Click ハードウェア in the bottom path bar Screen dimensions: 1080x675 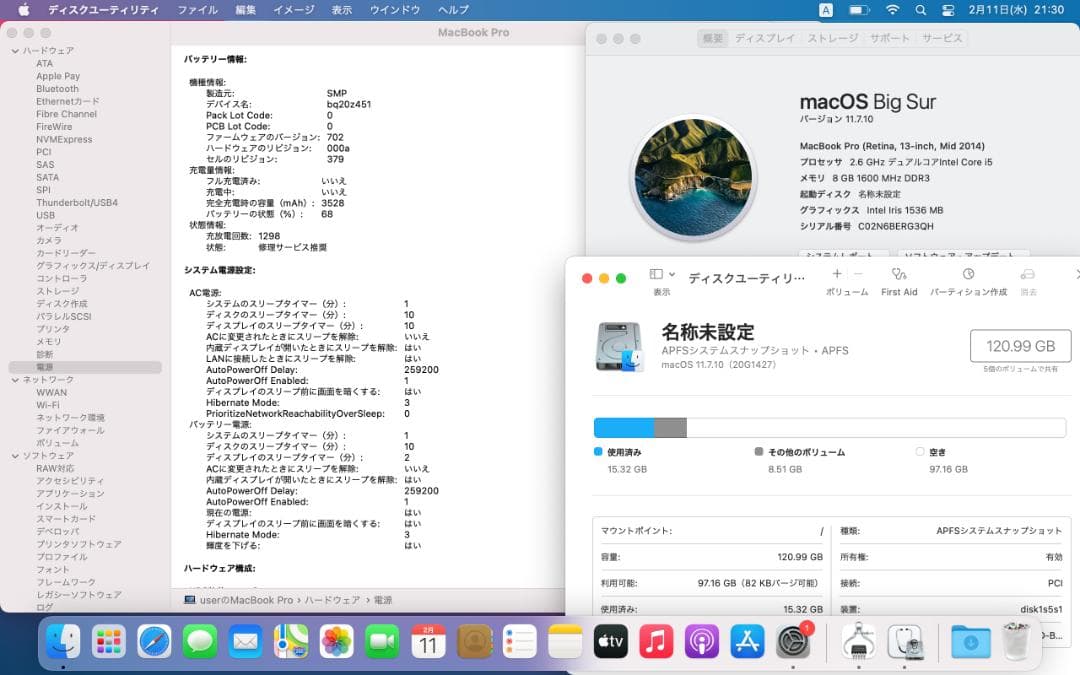click(332, 600)
